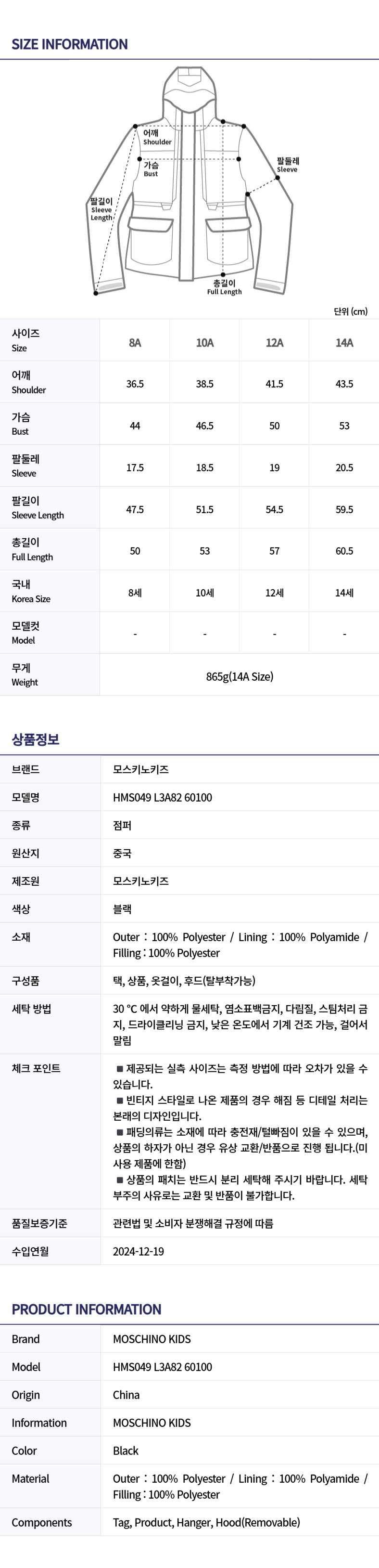Click the SIZE INFORMATION heading
The image size is (379, 1568).
pyautogui.click(x=69, y=44)
